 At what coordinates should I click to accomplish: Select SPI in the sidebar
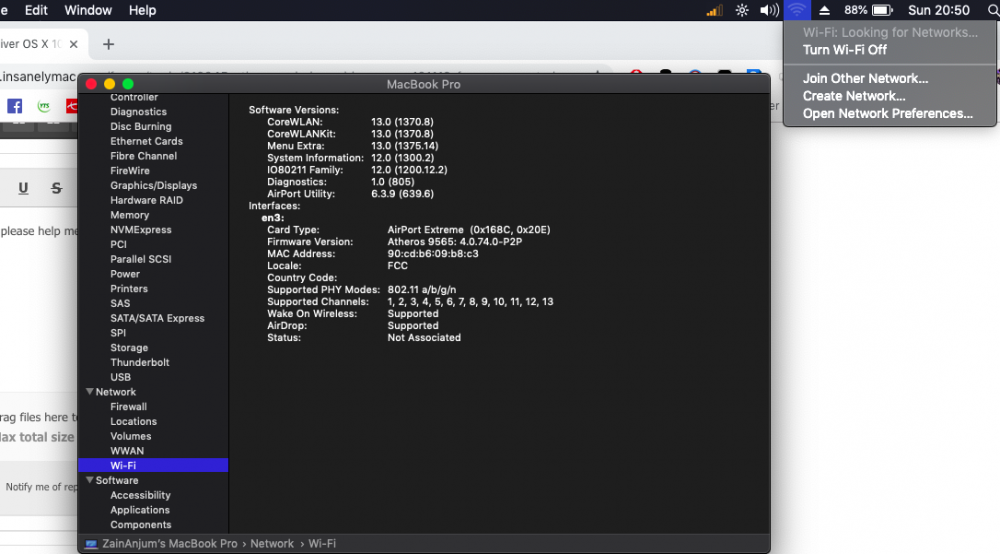tap(118, 333)
